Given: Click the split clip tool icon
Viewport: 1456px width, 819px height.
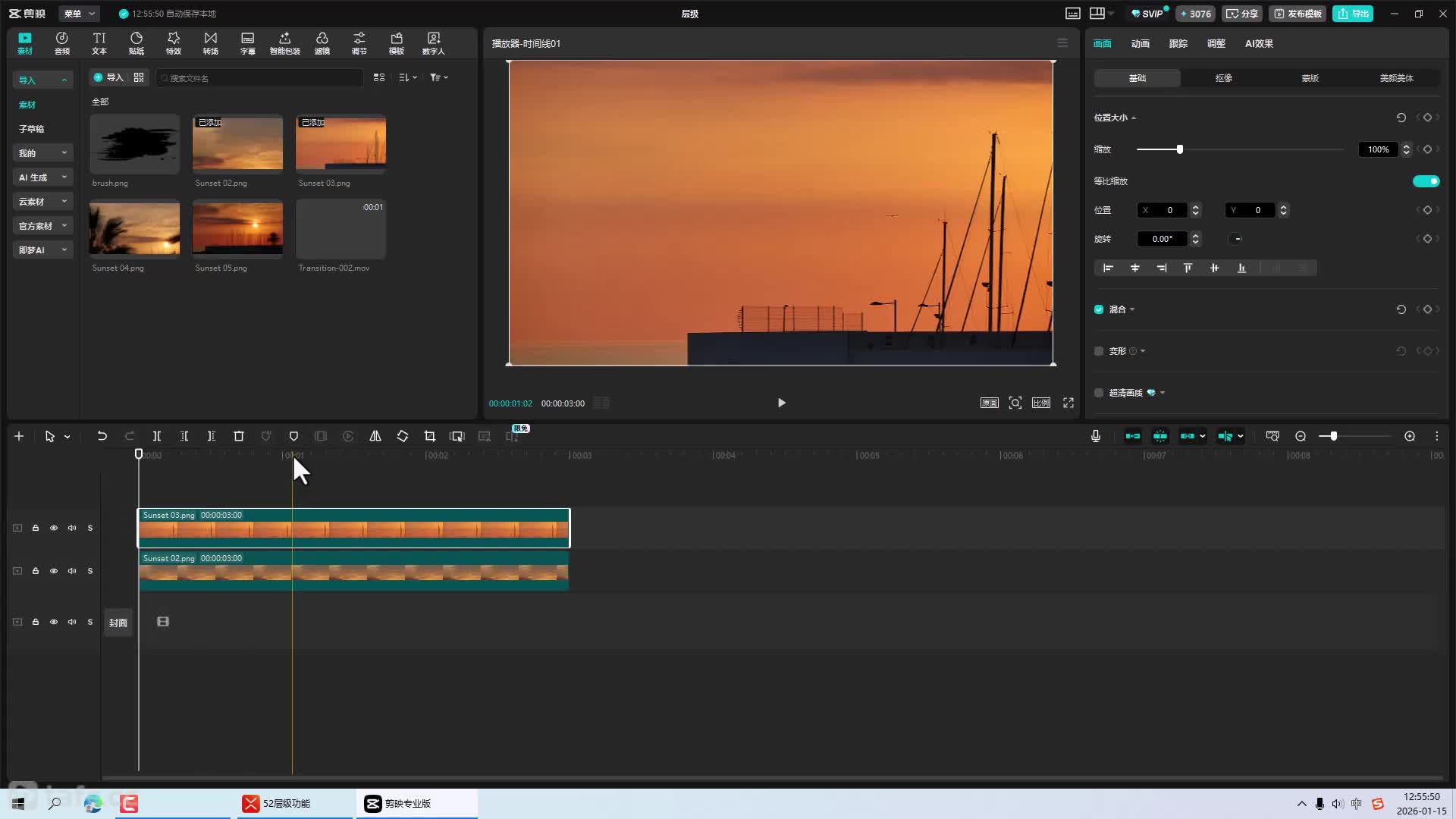Looking at the screenshot, I should click(157, 436).
